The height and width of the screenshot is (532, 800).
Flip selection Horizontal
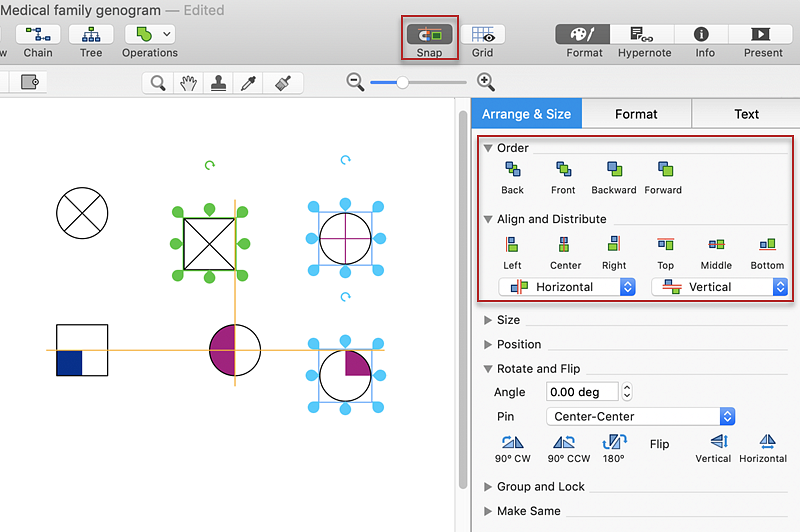tap(763, 449)
